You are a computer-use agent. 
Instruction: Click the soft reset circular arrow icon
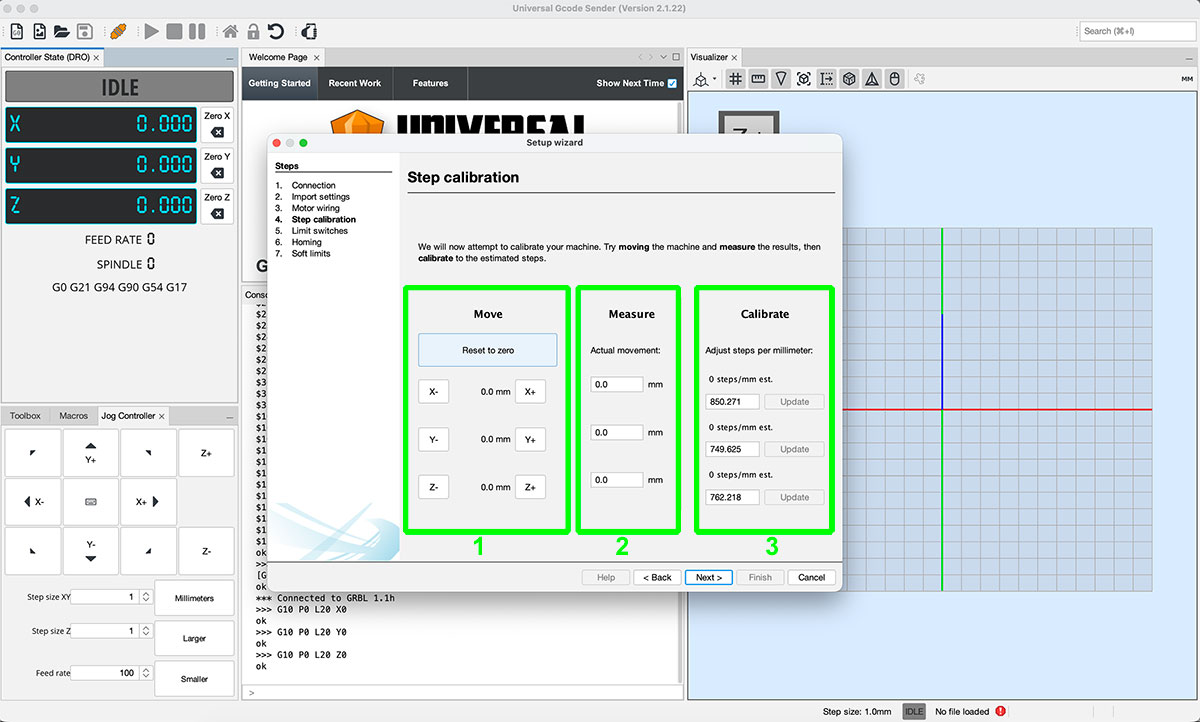point(275,31)
